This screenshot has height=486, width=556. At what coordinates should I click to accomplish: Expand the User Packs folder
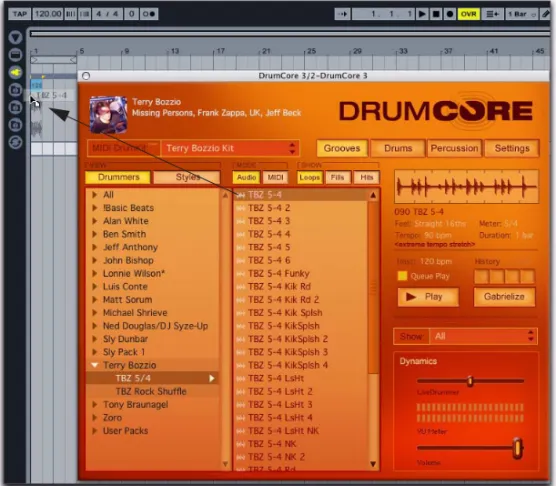(x=95, y=431)
